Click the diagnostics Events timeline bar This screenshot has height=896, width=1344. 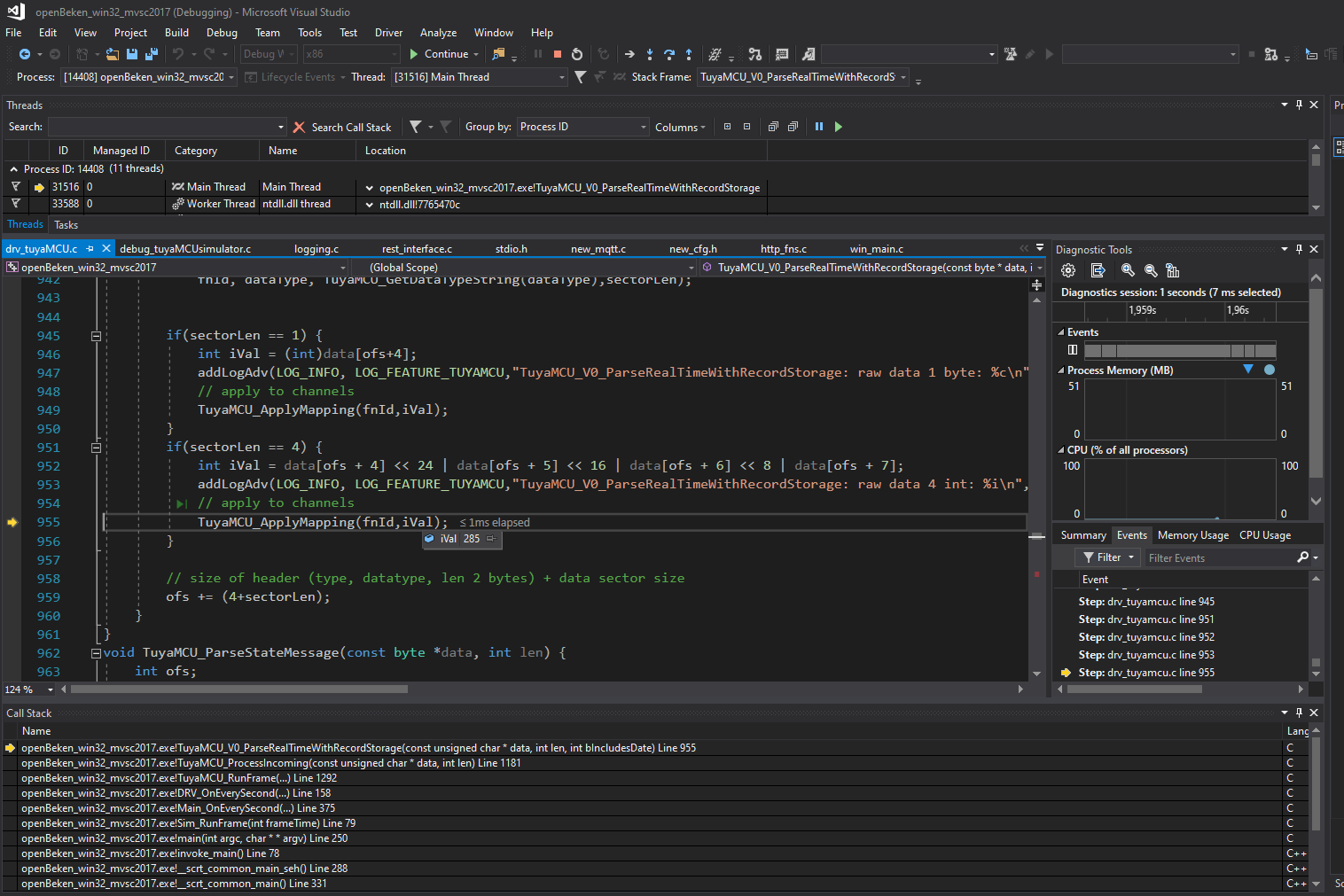1180,350
